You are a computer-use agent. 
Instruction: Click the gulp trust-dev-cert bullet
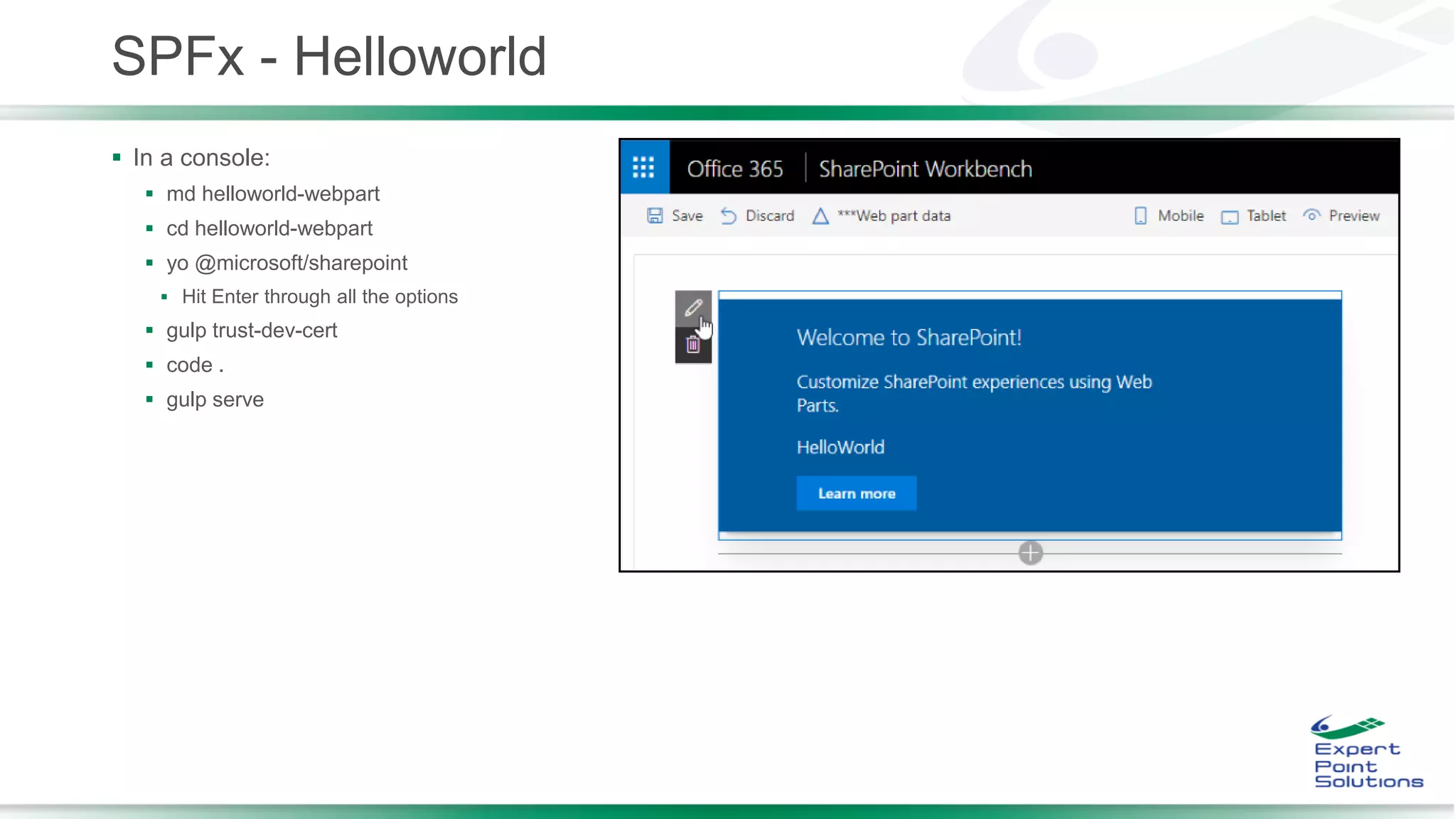pos(252,331)
